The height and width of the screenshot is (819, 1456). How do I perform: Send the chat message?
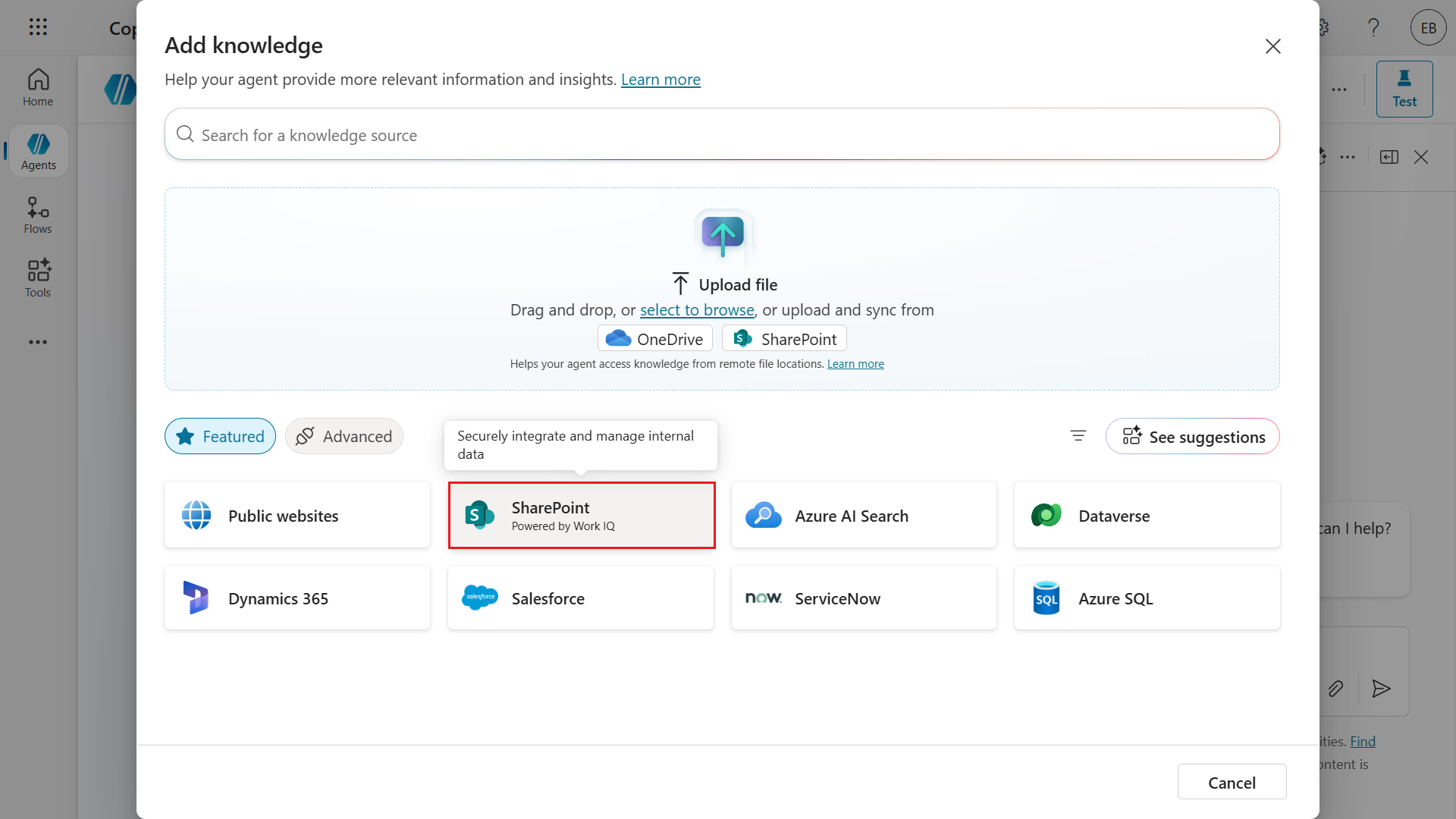tap(1381, 689)
